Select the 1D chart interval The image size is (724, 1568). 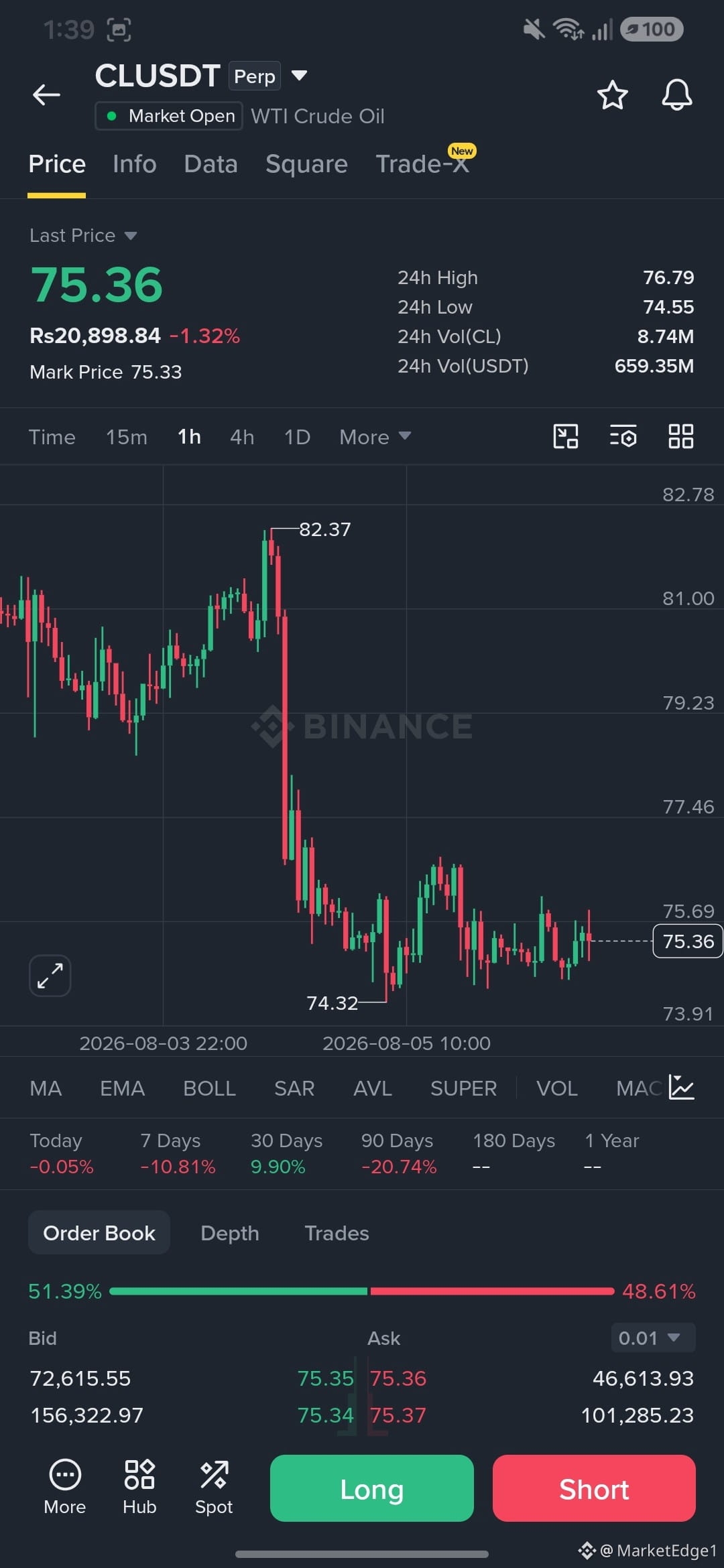point(297,437)
